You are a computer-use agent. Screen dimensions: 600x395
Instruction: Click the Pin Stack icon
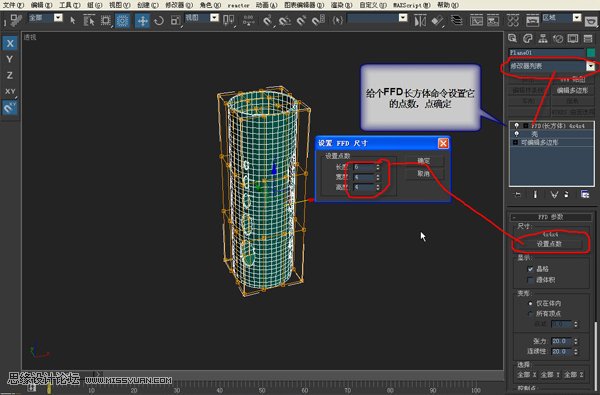517,194
